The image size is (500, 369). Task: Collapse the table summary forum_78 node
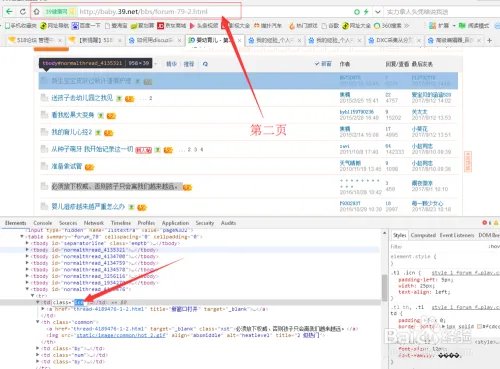pyautogui.click(x=22, y=237)
